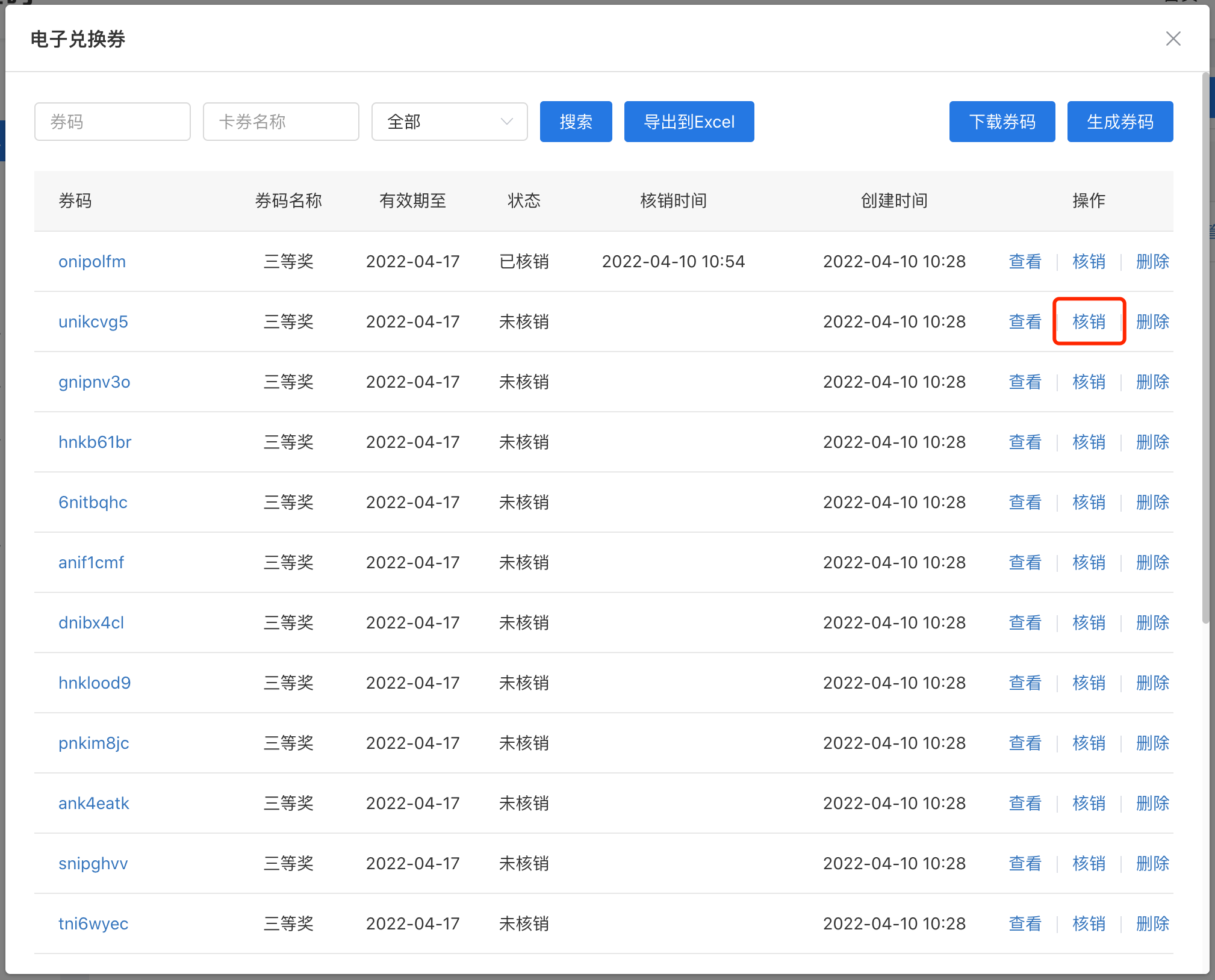Open coupon code onipolfm
The image size is (1215, 980).
(x=92, y=261)
